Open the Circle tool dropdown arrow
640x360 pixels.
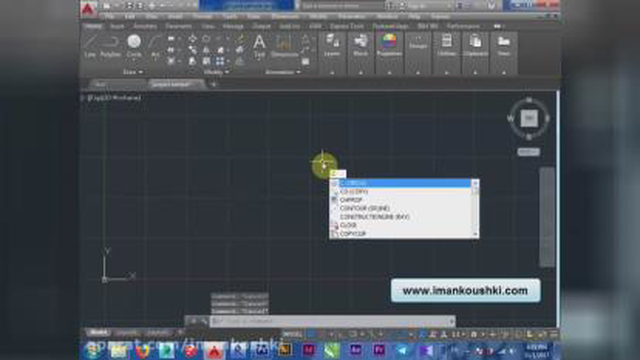134,60
